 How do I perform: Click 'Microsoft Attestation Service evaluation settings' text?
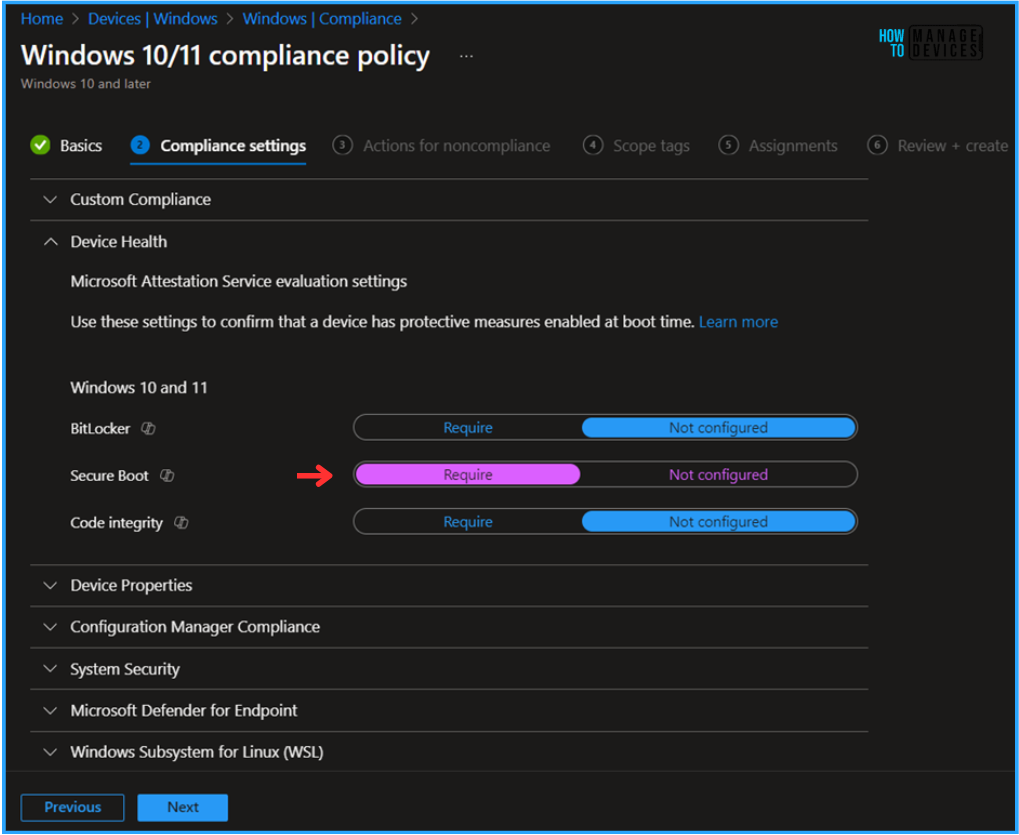pos(239,281)
